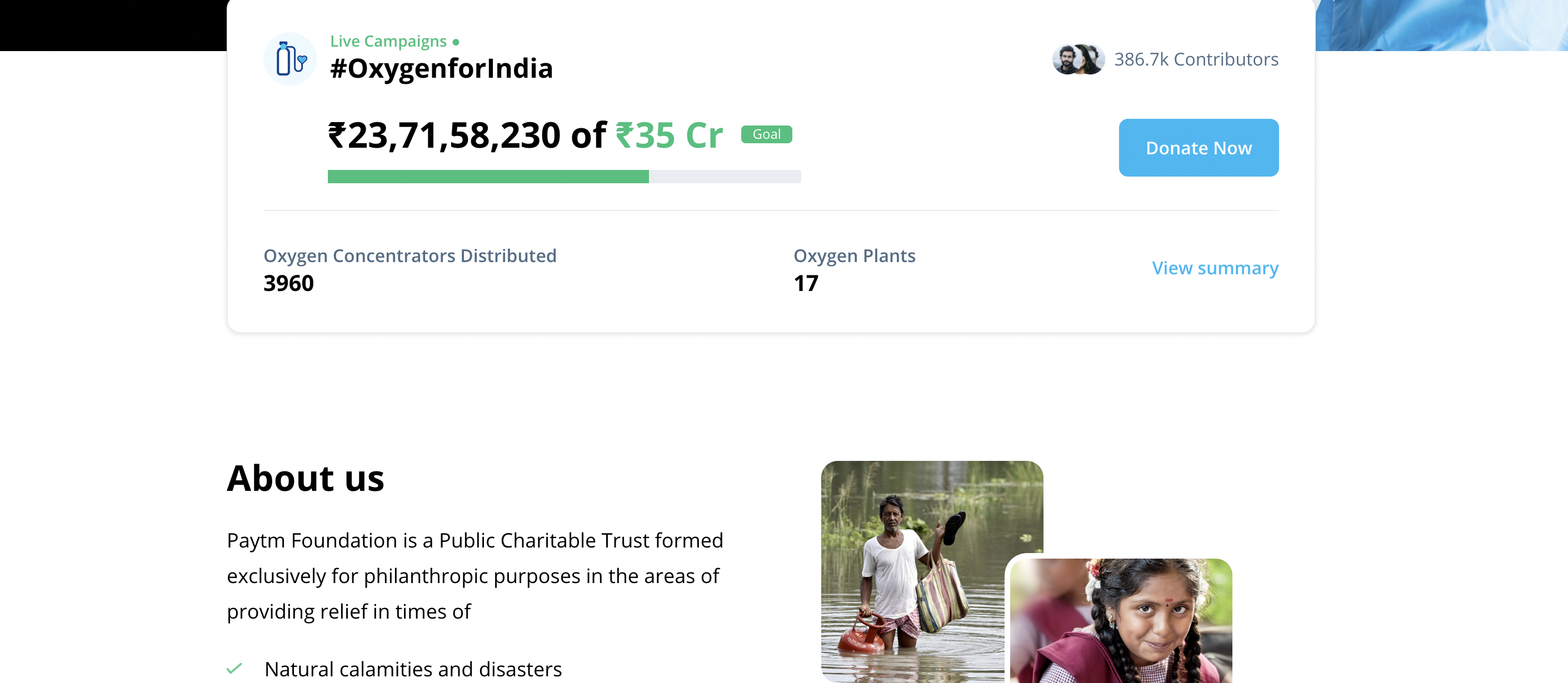Open the View summary link
Viewport: 1568px width, 683px height.
[x=1215, y=268]
